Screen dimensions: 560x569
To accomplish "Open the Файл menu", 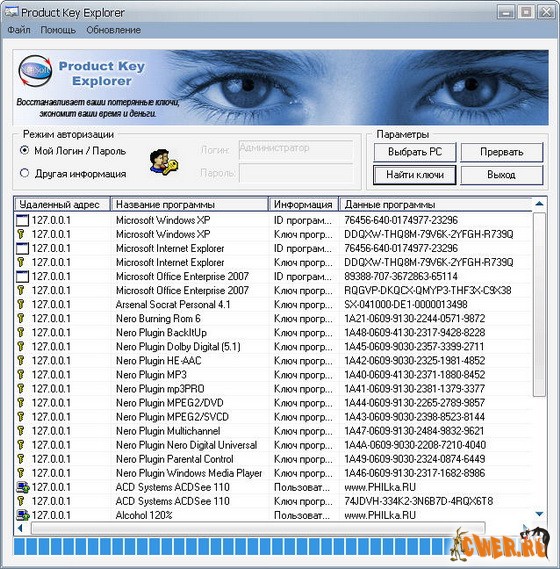I will (x=19, y=30).
